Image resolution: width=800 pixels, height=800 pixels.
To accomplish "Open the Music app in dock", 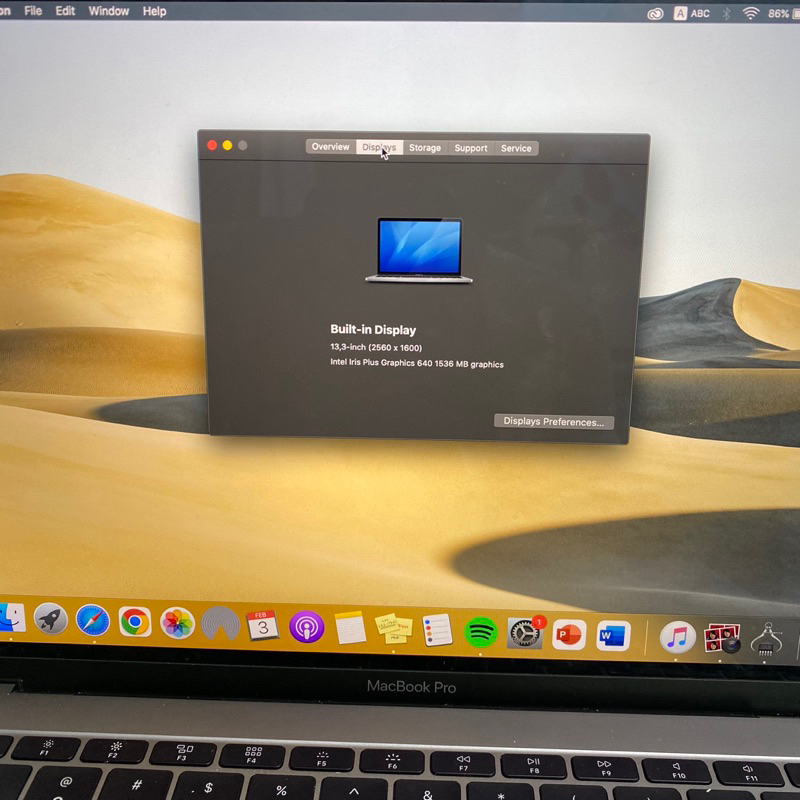I will pos(677,637).
